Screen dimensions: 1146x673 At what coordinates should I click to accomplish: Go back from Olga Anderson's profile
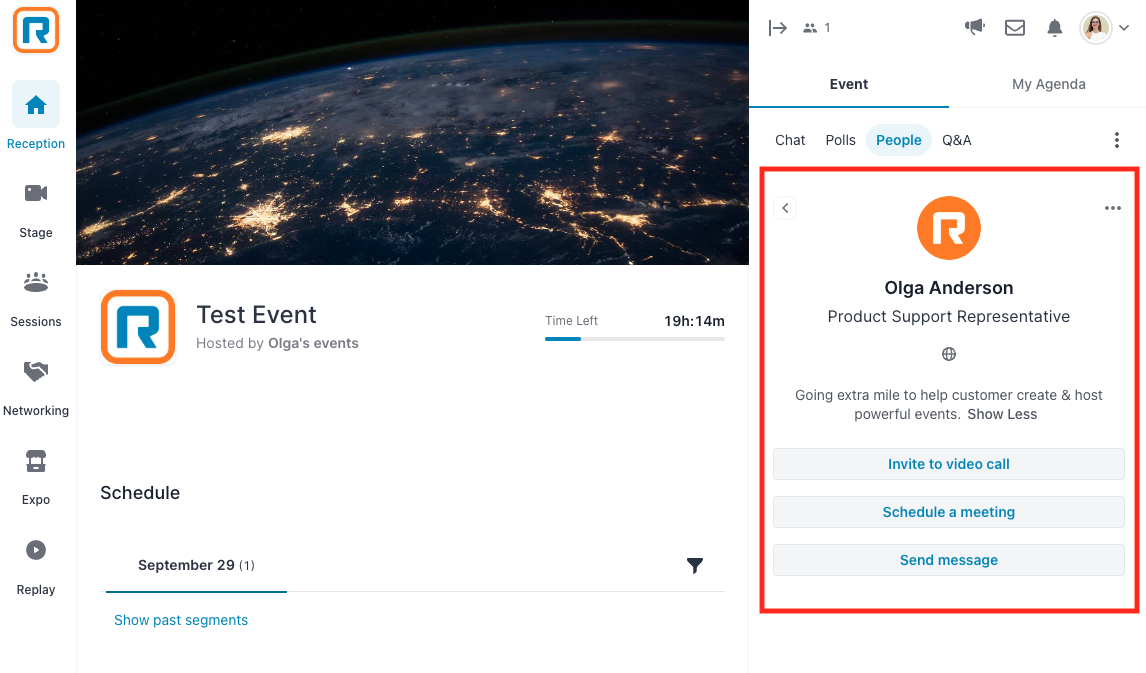(x=785, y=208)
